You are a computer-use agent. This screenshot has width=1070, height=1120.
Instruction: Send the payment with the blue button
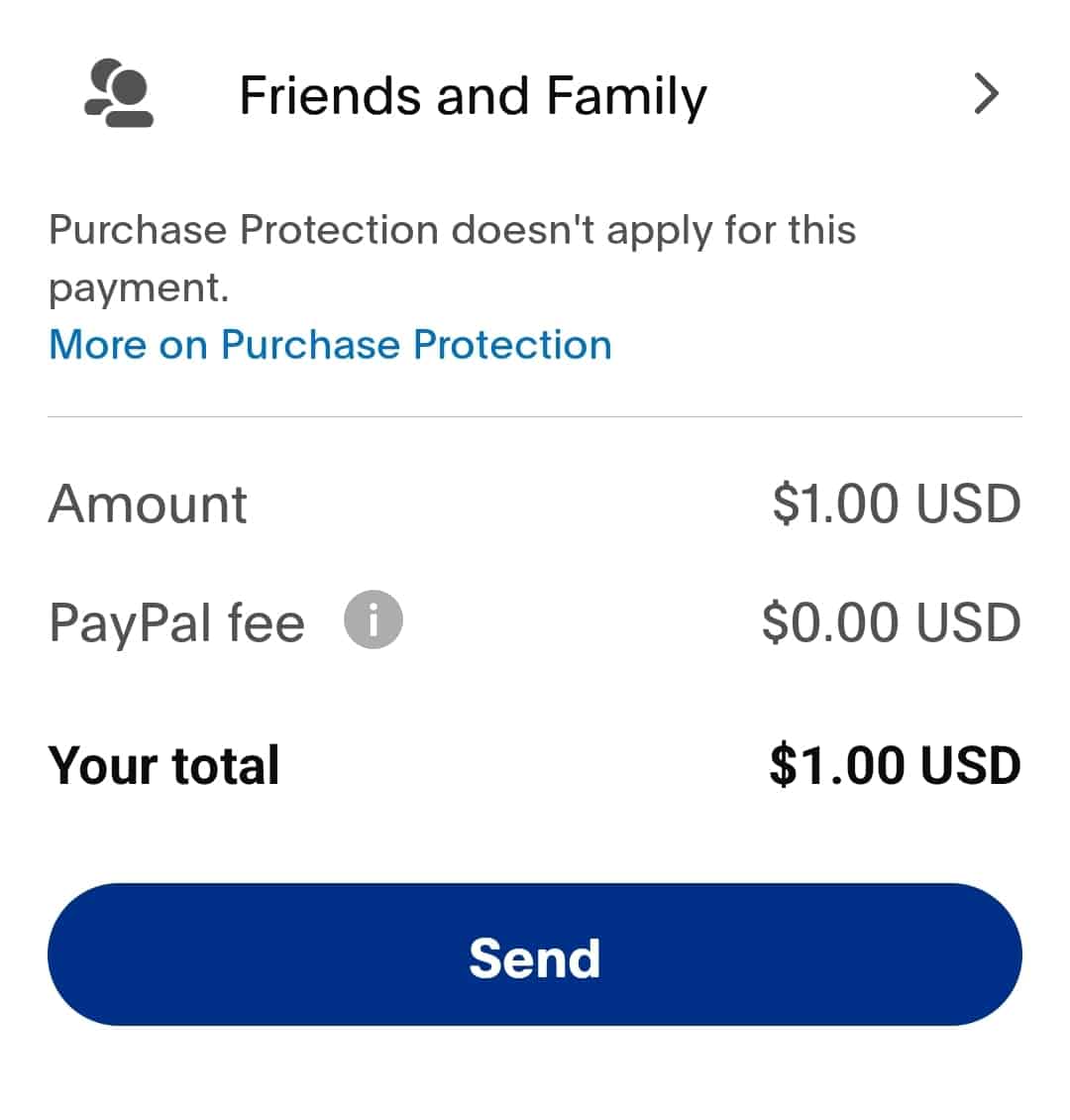pyautogui.click(x=535, y=954)
